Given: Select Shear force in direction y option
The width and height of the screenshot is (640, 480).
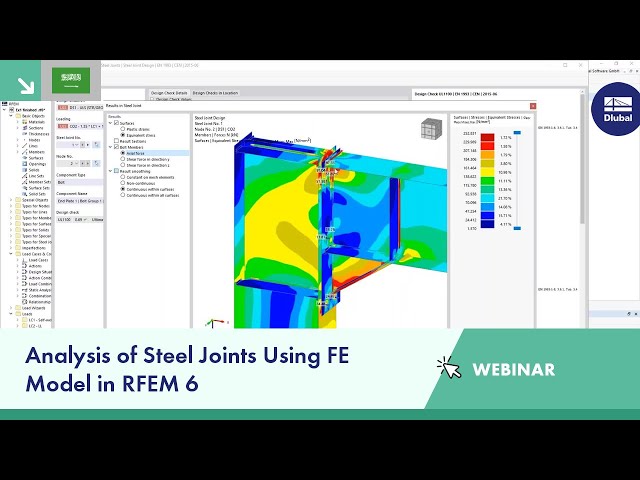Looking at the screenshot, I should pyautogui.click(x=122, y=159).
